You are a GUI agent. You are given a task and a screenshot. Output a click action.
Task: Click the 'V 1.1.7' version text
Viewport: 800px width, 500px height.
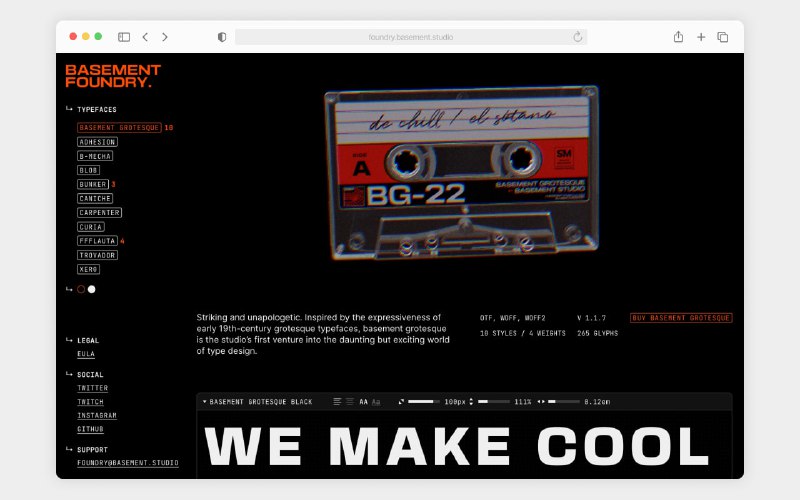[591, 318]
